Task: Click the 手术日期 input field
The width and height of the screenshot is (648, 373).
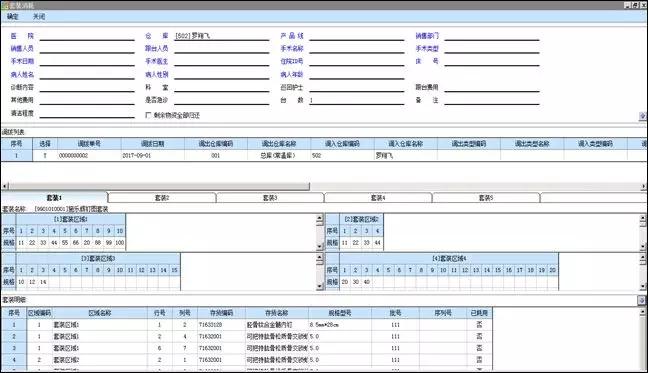Action: [x=87, y=61]
